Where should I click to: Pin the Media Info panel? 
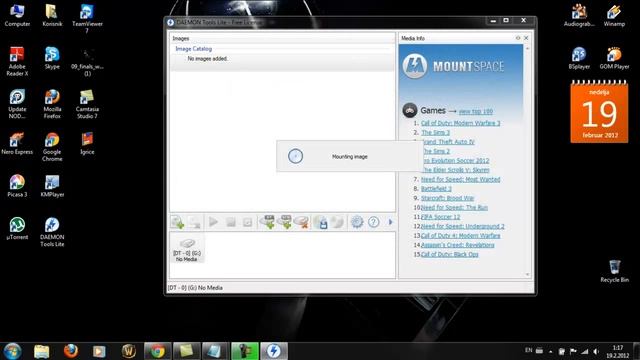(518, 38)
